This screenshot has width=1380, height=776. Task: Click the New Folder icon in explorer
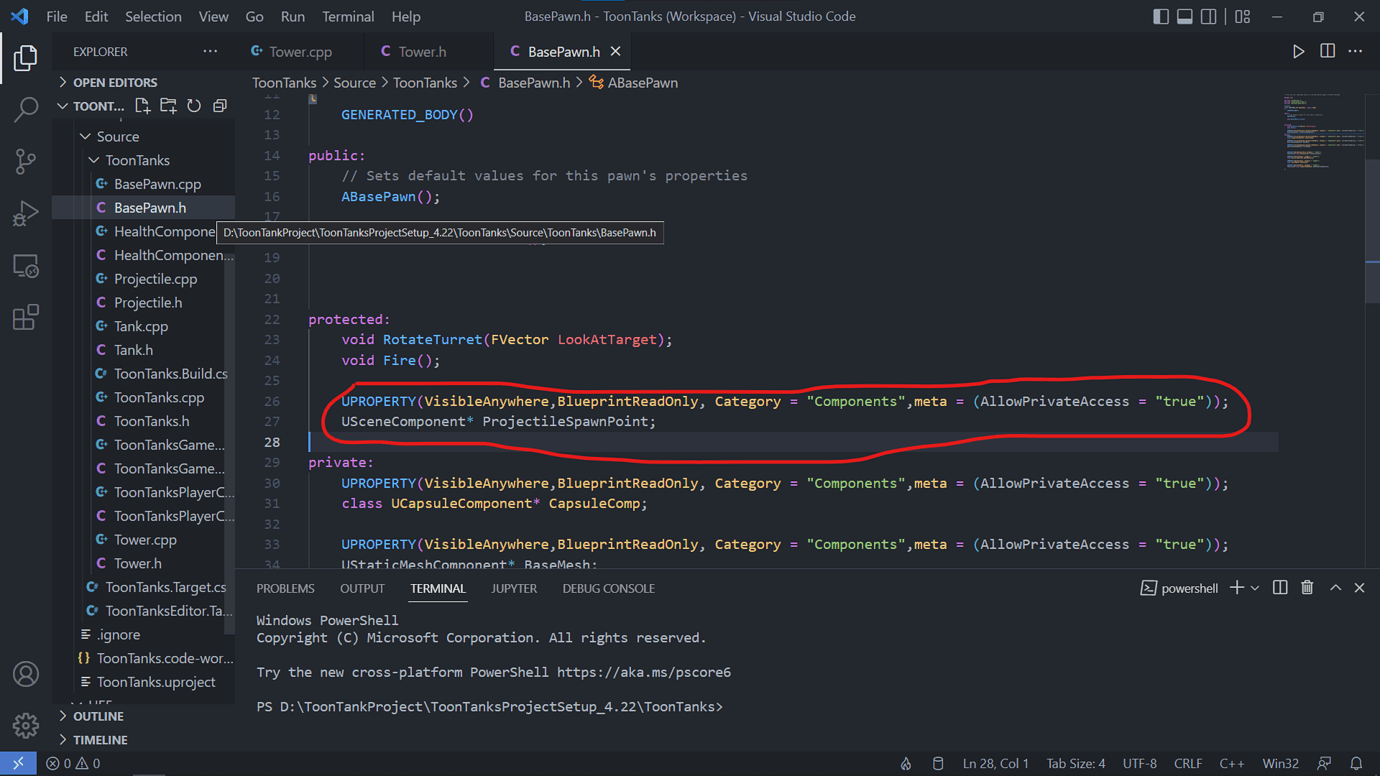(168, 106)
